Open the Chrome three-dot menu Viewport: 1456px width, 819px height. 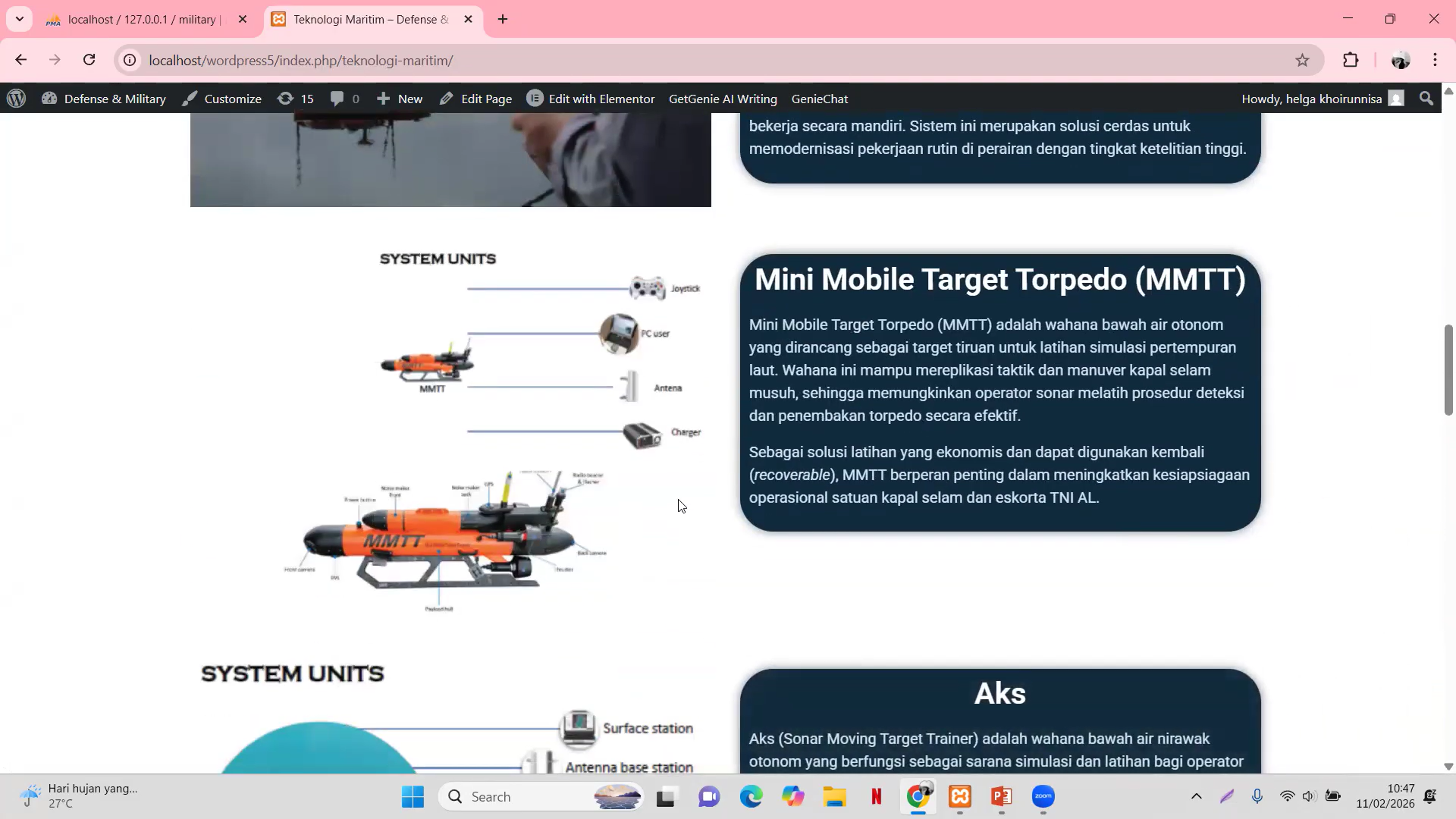[x=1435, y=60]
